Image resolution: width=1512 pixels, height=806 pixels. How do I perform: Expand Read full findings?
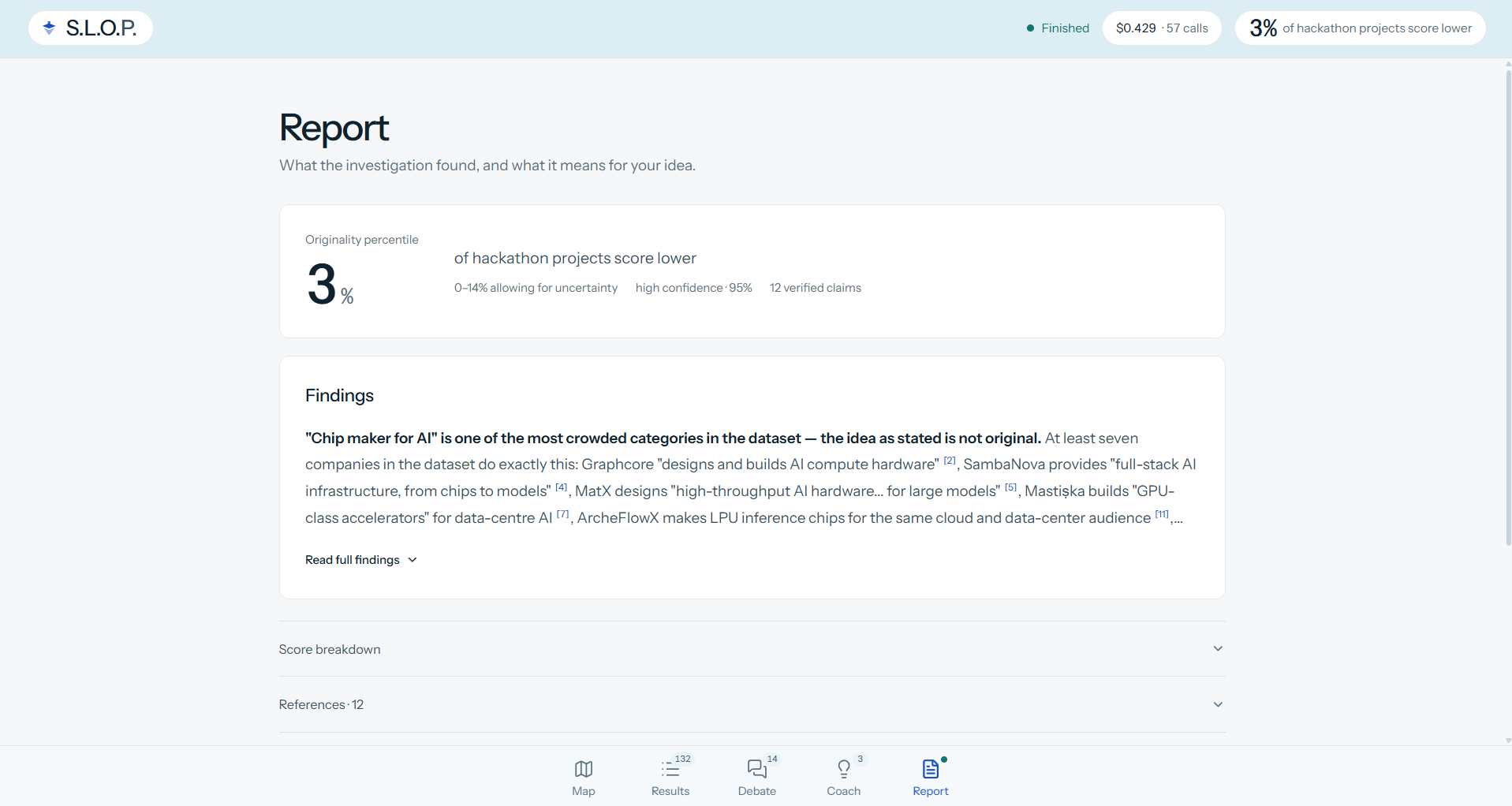coord(361,560)
